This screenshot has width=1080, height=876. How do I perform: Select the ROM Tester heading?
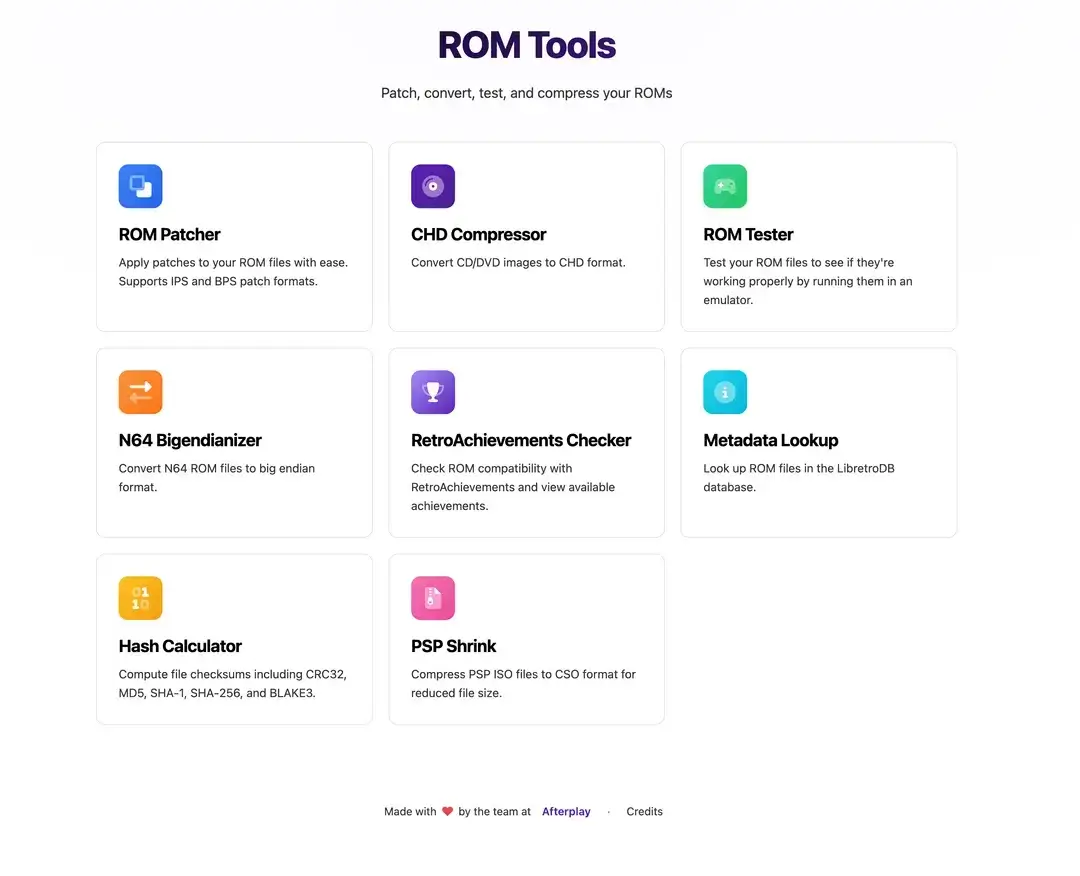748,235
